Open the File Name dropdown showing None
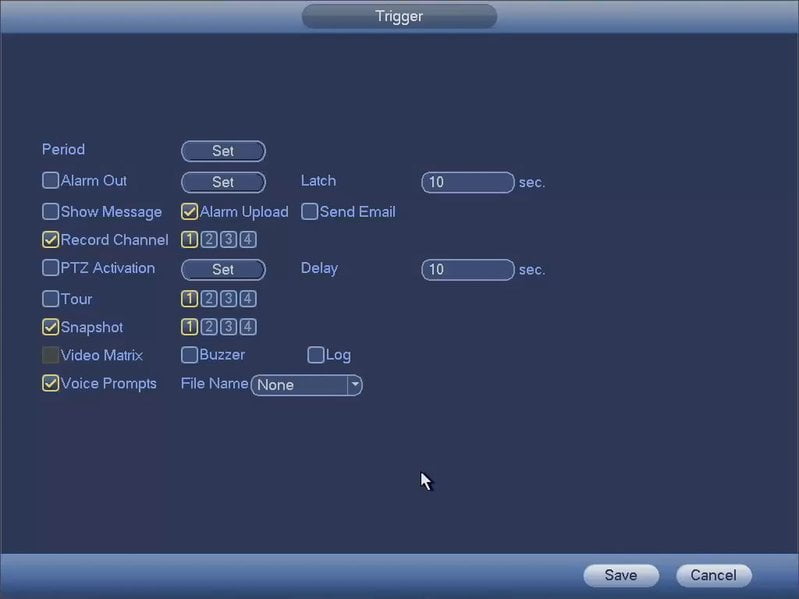 click(x=307, y=385)
